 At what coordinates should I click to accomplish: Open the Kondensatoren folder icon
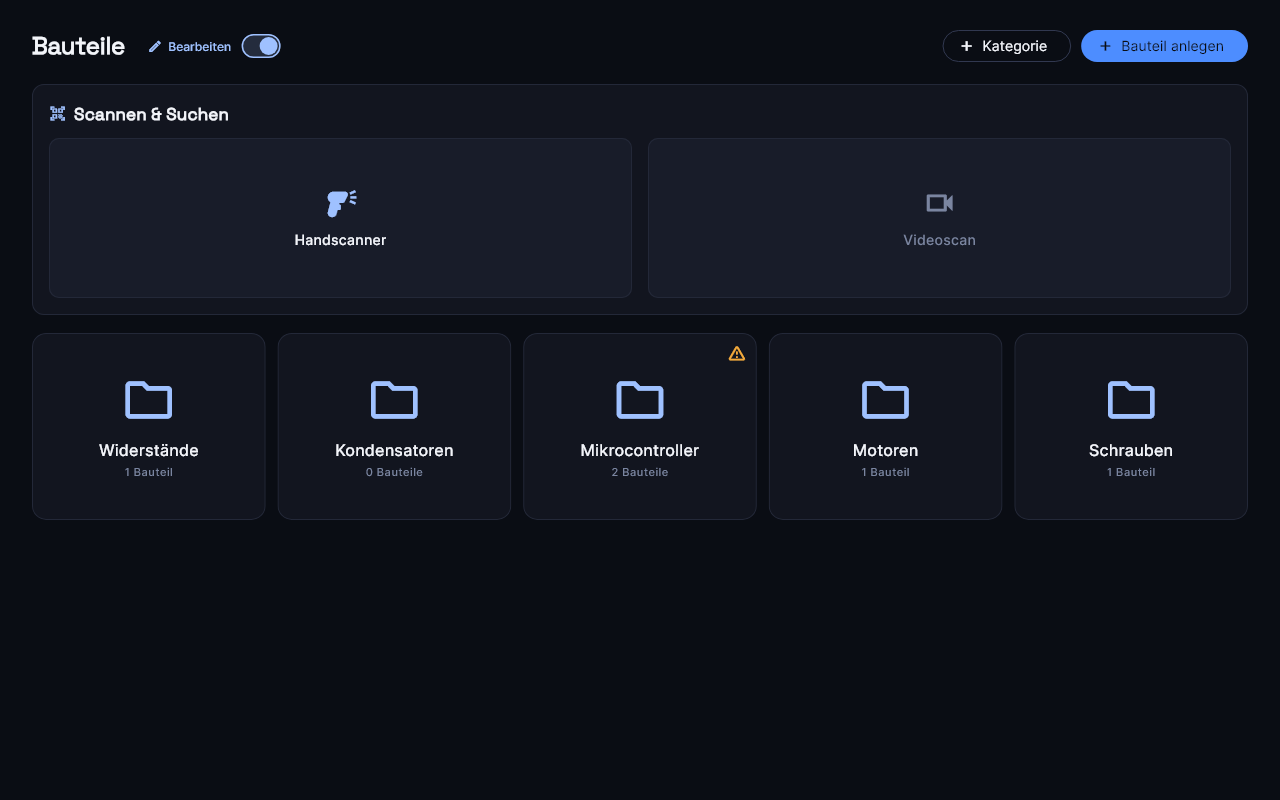pyautogui.click(x=394, y=400)
